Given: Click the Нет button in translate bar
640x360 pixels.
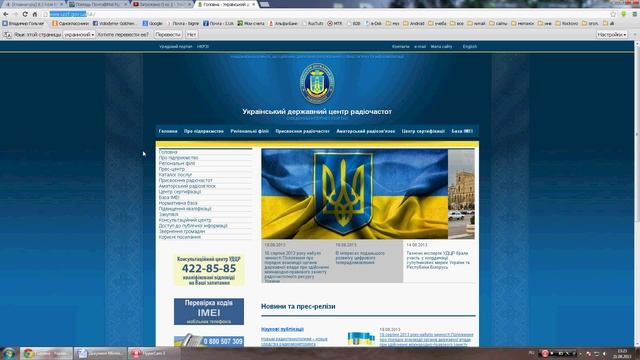Looking at the screenshot, I should tap(191, 35).
